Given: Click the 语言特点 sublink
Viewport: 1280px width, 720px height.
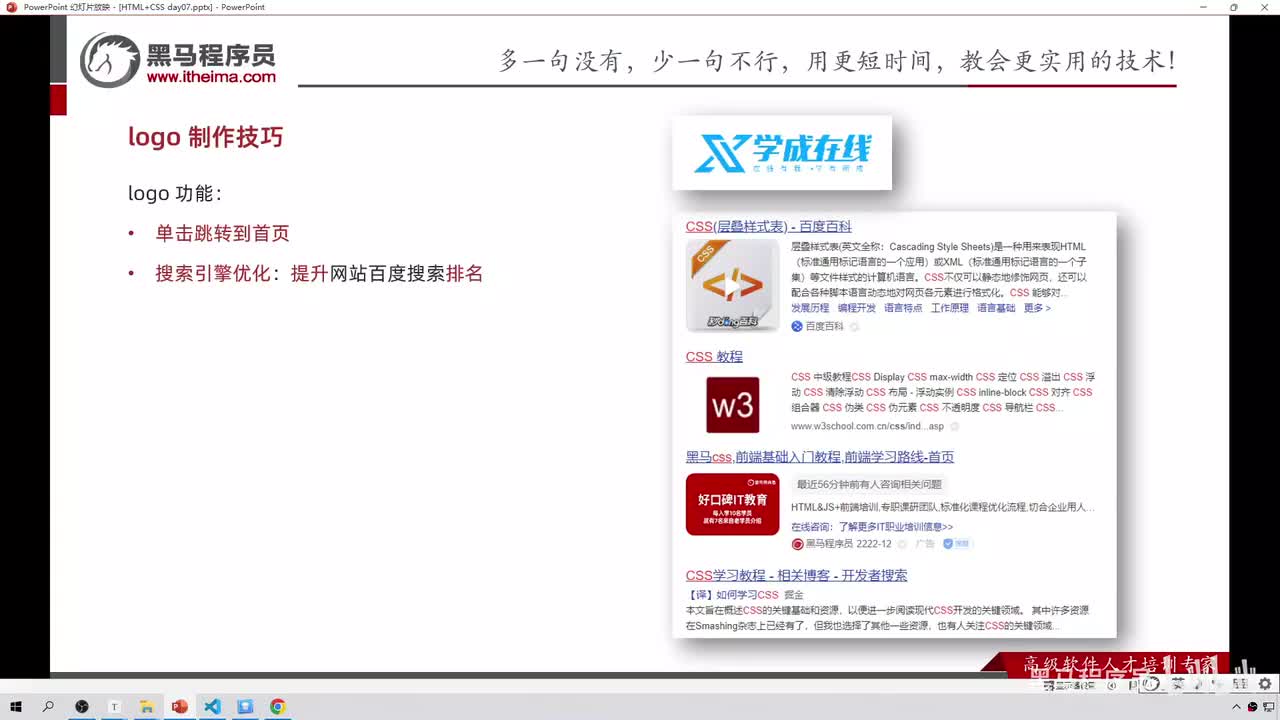Looking at the screenshot, I should pos(903,308).
